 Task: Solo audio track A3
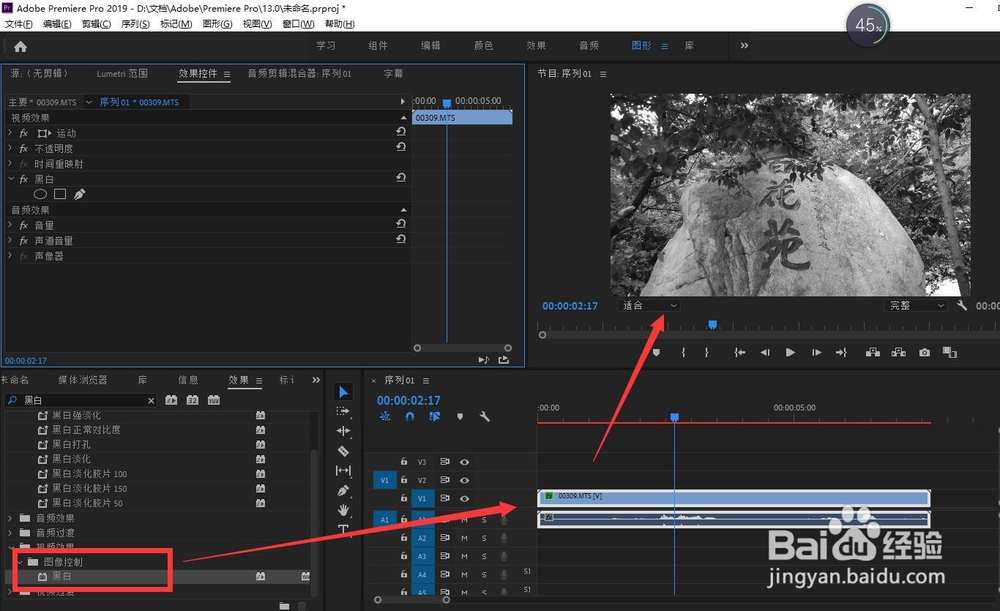click(x=484, y=556)
